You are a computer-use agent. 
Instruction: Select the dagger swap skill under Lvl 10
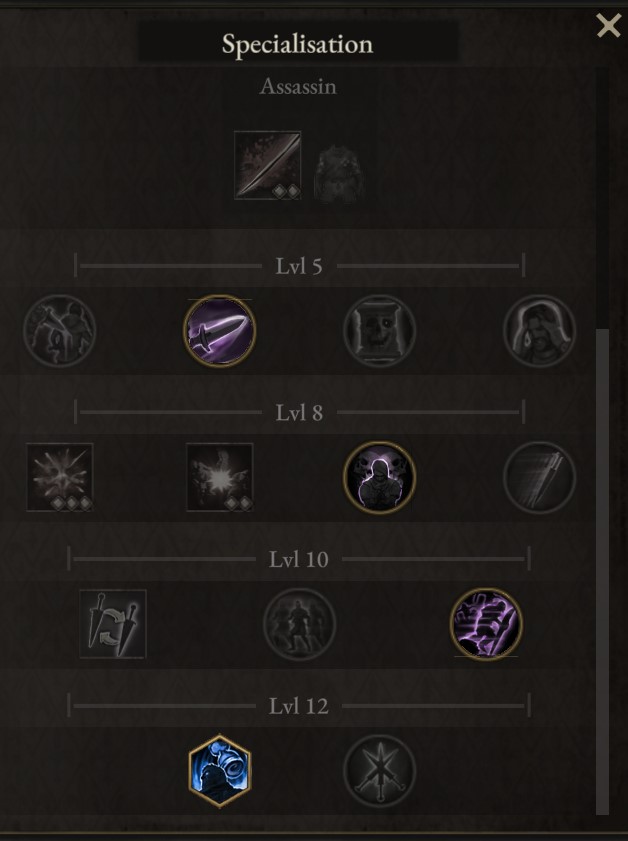113,624
